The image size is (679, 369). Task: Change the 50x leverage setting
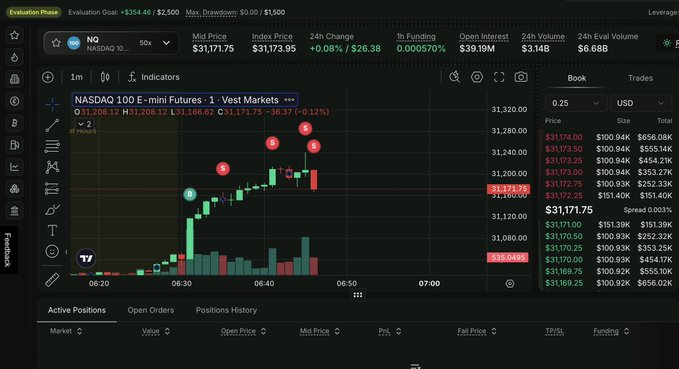tap(146, 43)
